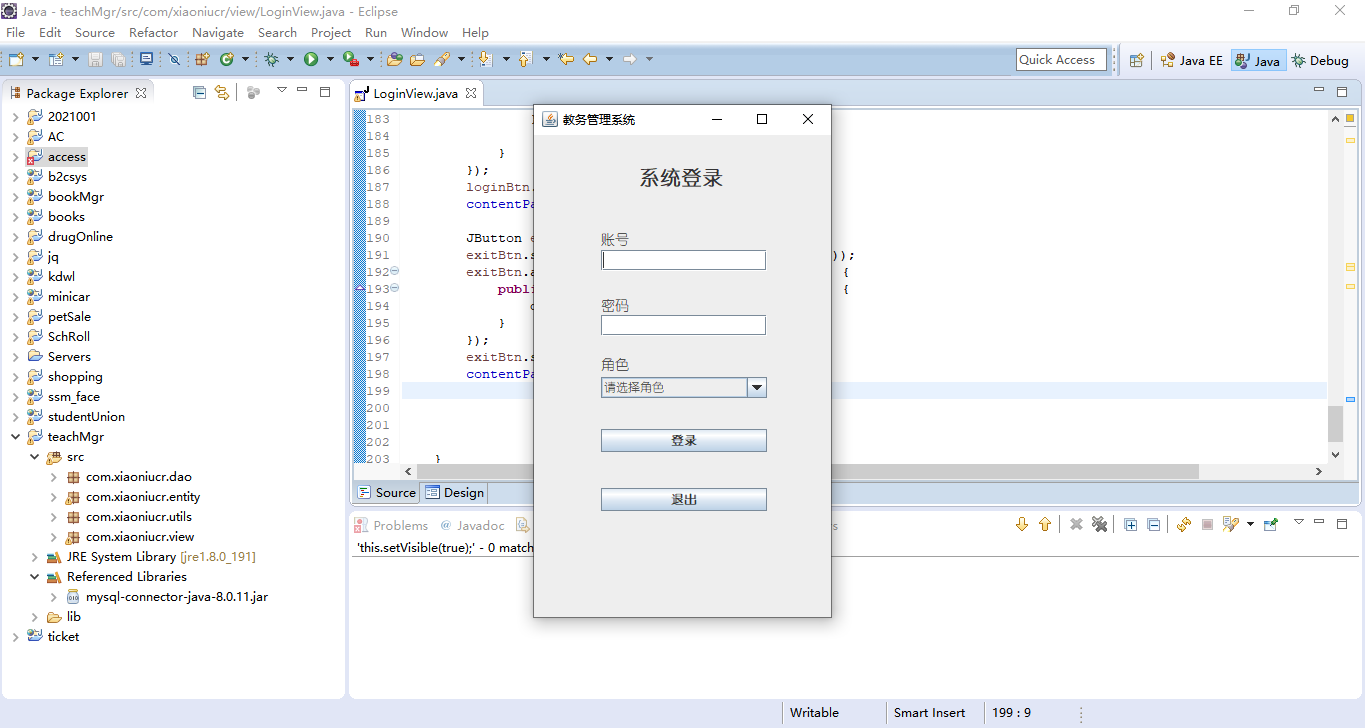Open the 请选择角色 role dropdown

[x=757, y=388]
